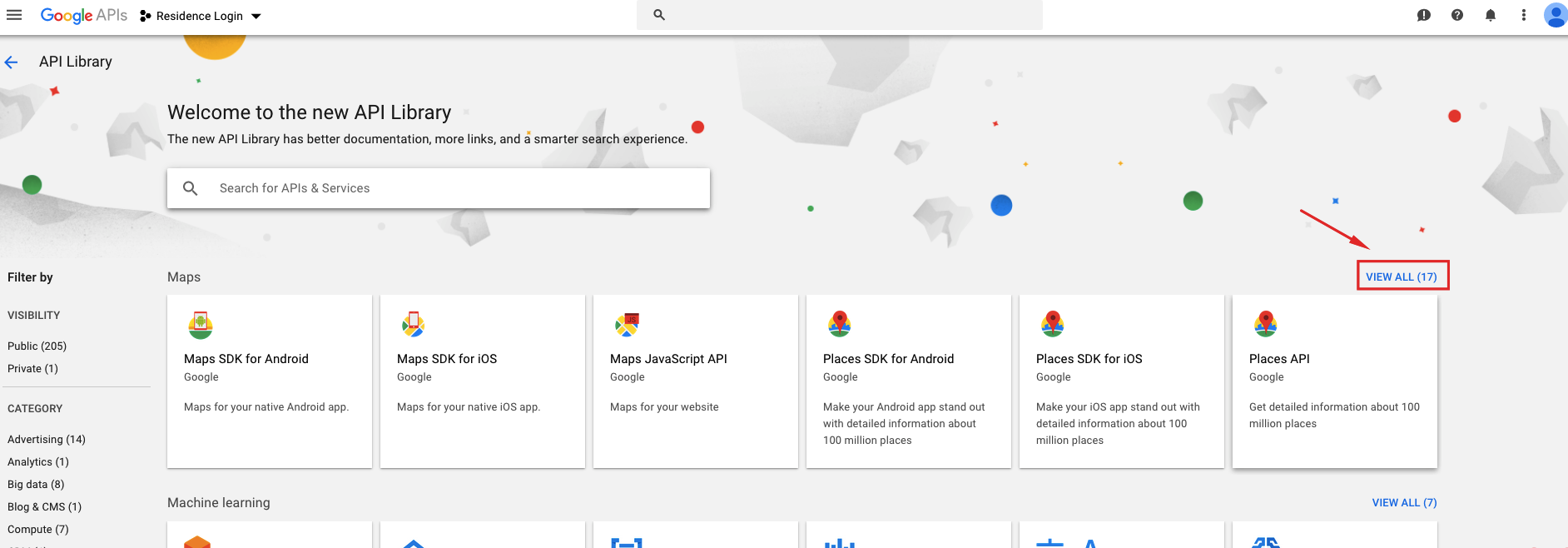
Task: Filter by Private (1) visibility
Action: click(x=32, y=369)
